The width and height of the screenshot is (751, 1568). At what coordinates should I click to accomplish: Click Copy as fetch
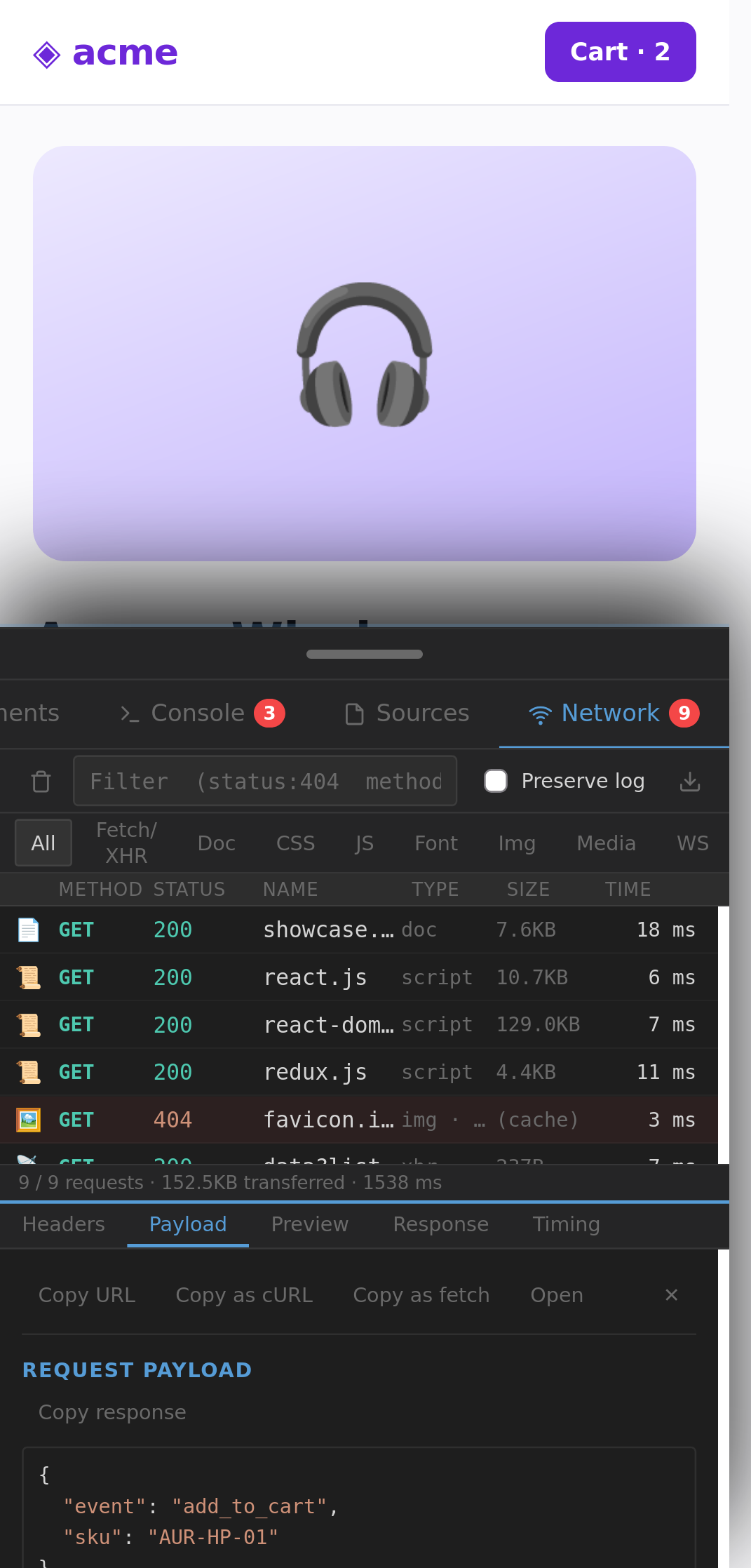point(421,1295)
